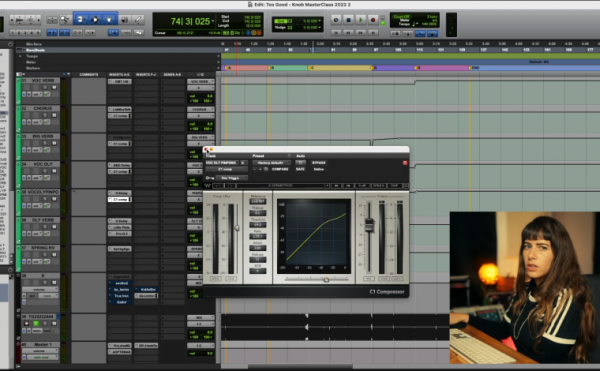This screenshot has height=371, width=600.
Task: Open the key input side-chain dropdown
Action: [x=232, y=178]
